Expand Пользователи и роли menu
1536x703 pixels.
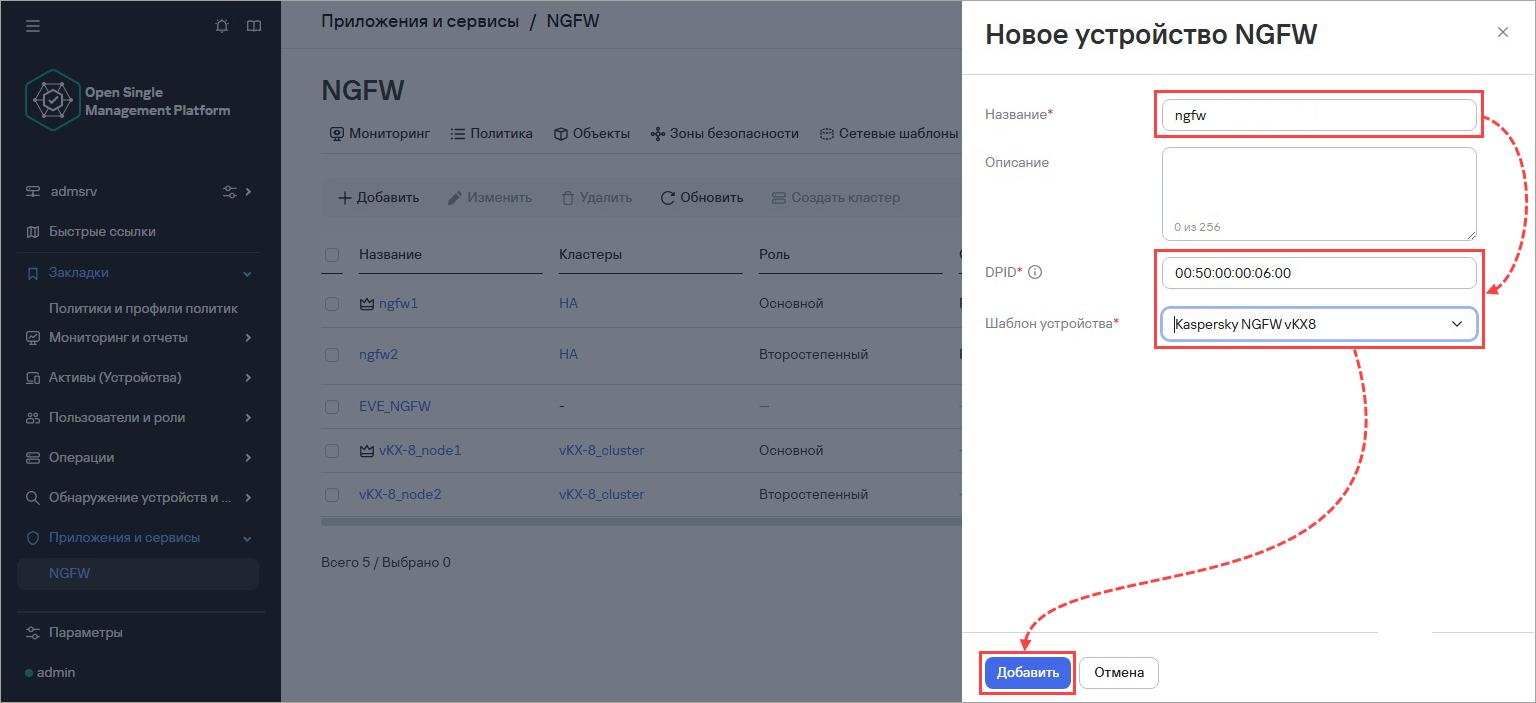[x=248, y=418]
